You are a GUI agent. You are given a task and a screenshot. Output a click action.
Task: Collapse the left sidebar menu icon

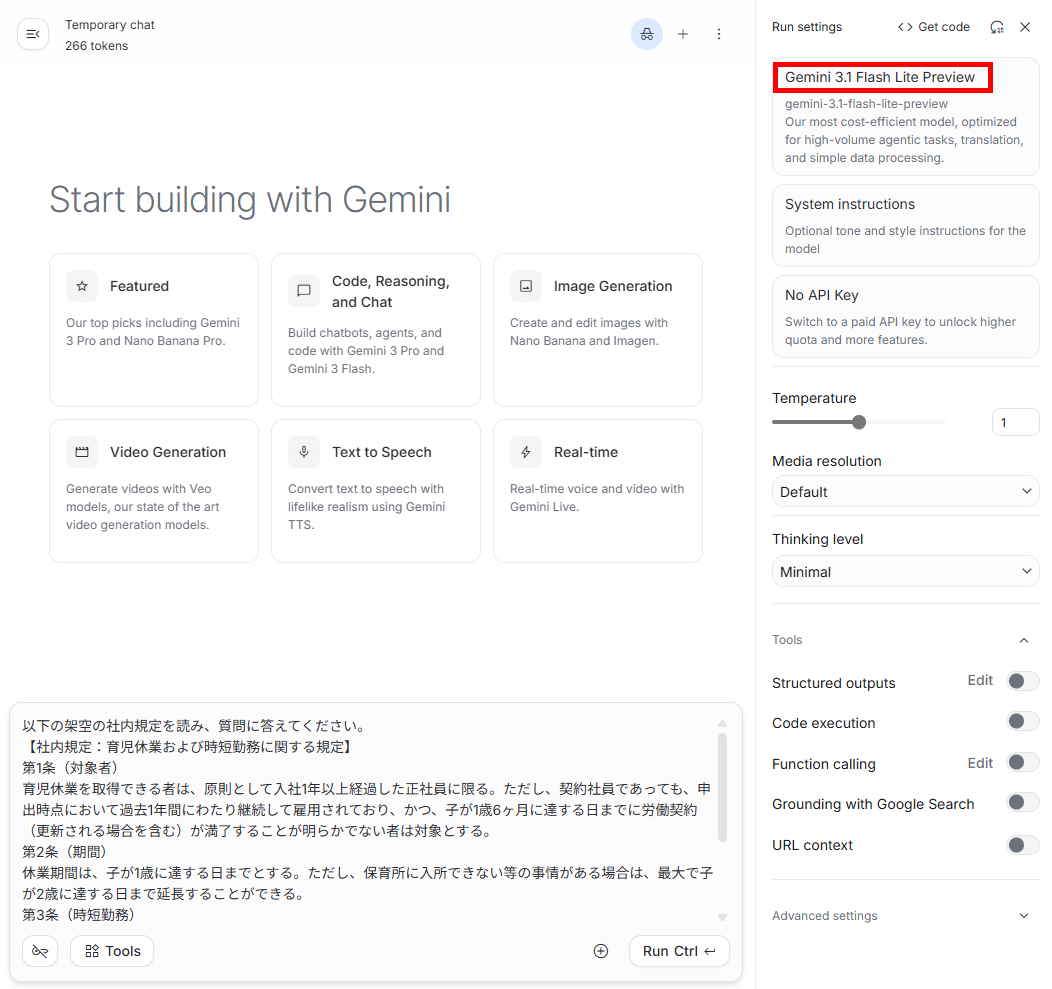coord(33,35)
